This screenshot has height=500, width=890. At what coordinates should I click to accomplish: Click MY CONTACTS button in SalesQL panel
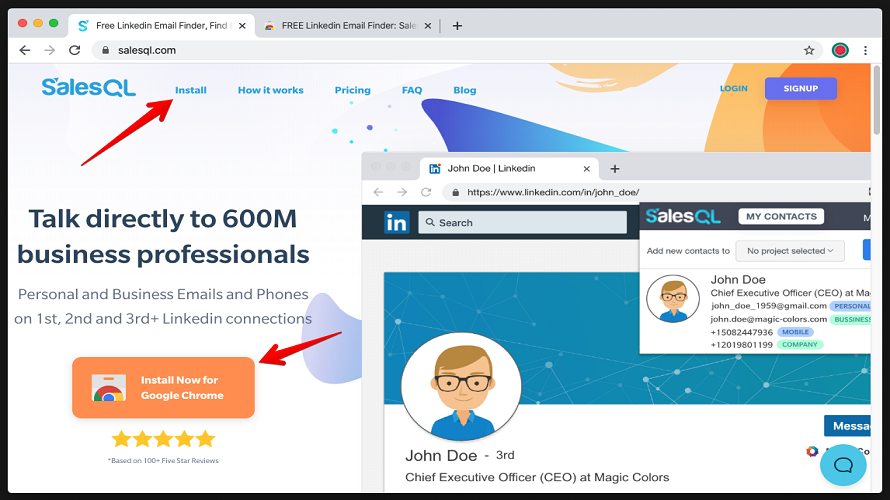(x=781, y=216)
